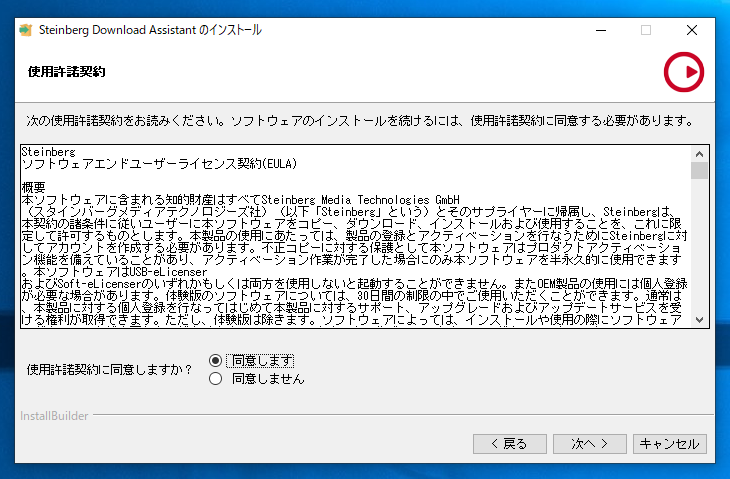Click the scroll up arrow of license text
The image size is (730, 479).
point(699,154)
